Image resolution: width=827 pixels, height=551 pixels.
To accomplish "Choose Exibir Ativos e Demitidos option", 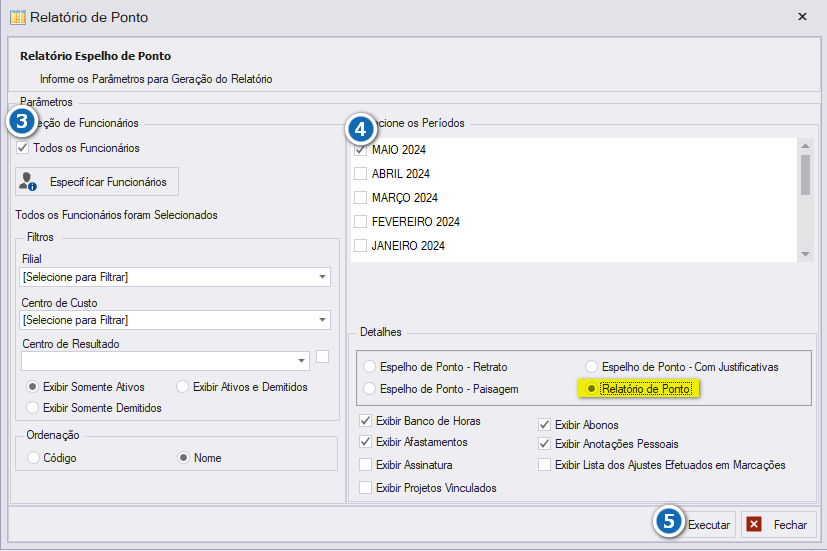I will (182, 386).
